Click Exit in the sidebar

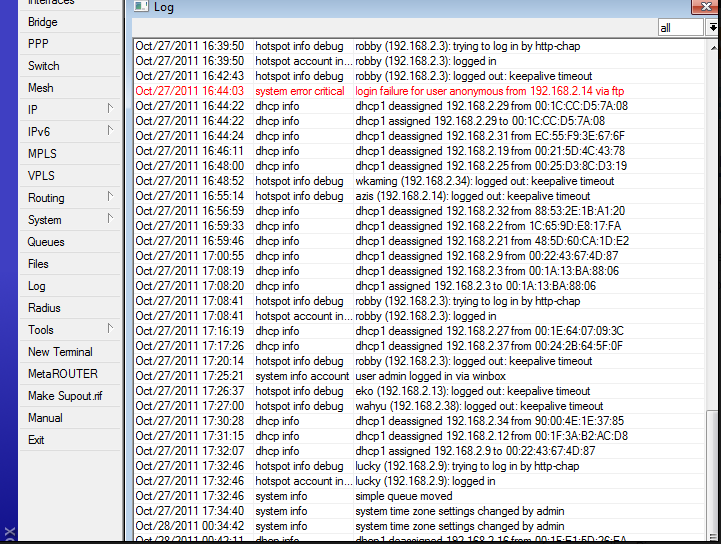click(x=36, y=440)
